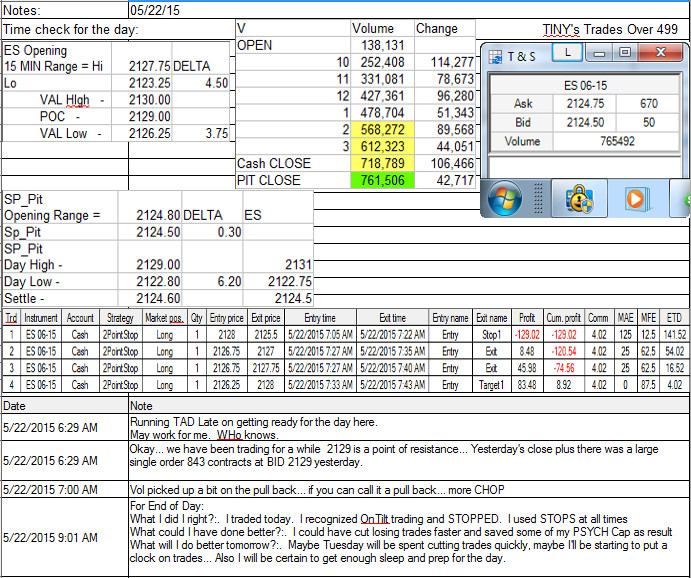Select the 83.48 profit cell
Viewport: 691px width, 578px height.
coord(527,385)
